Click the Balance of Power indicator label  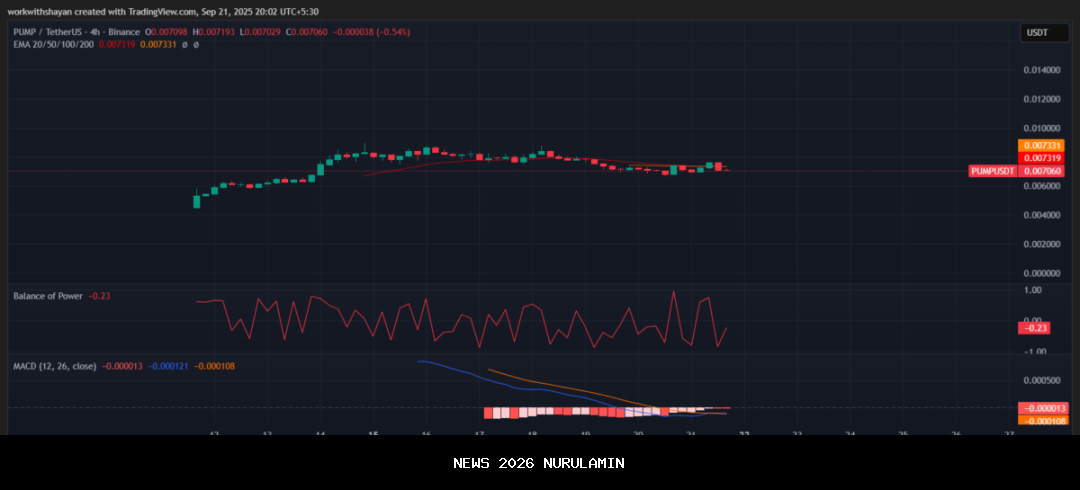coord(47,296)
